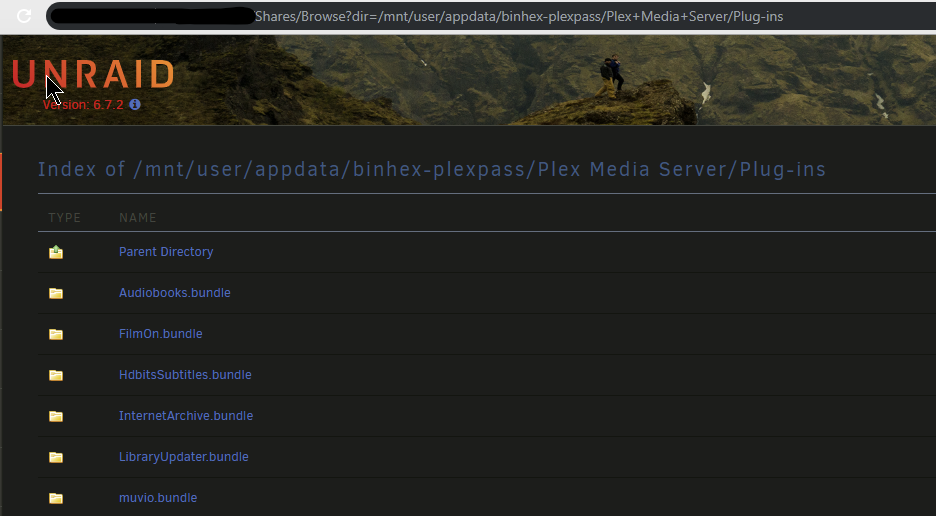
Task: Click the folder icon for LibraryUpdater.bundle
Action: 56,457
